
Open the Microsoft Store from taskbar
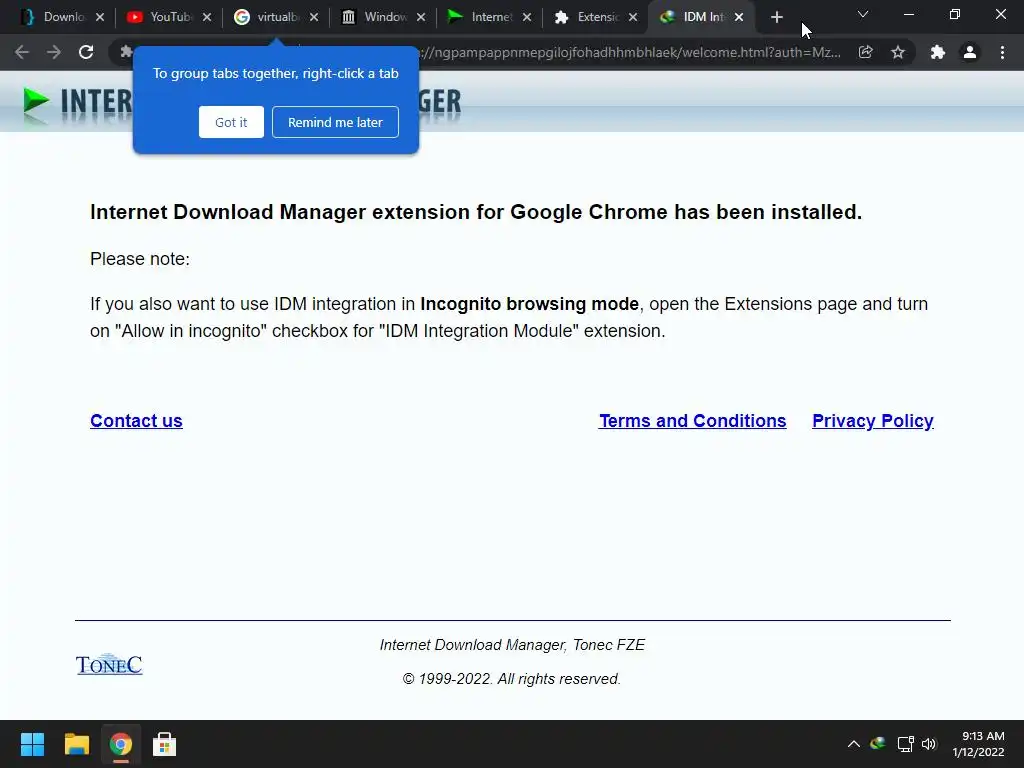pos(164,744)
